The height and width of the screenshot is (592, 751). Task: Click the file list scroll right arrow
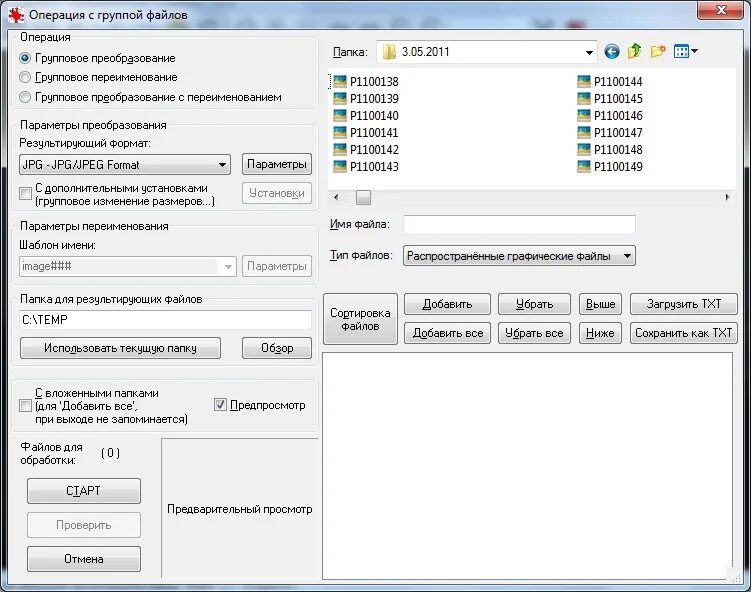pos(728,197)
